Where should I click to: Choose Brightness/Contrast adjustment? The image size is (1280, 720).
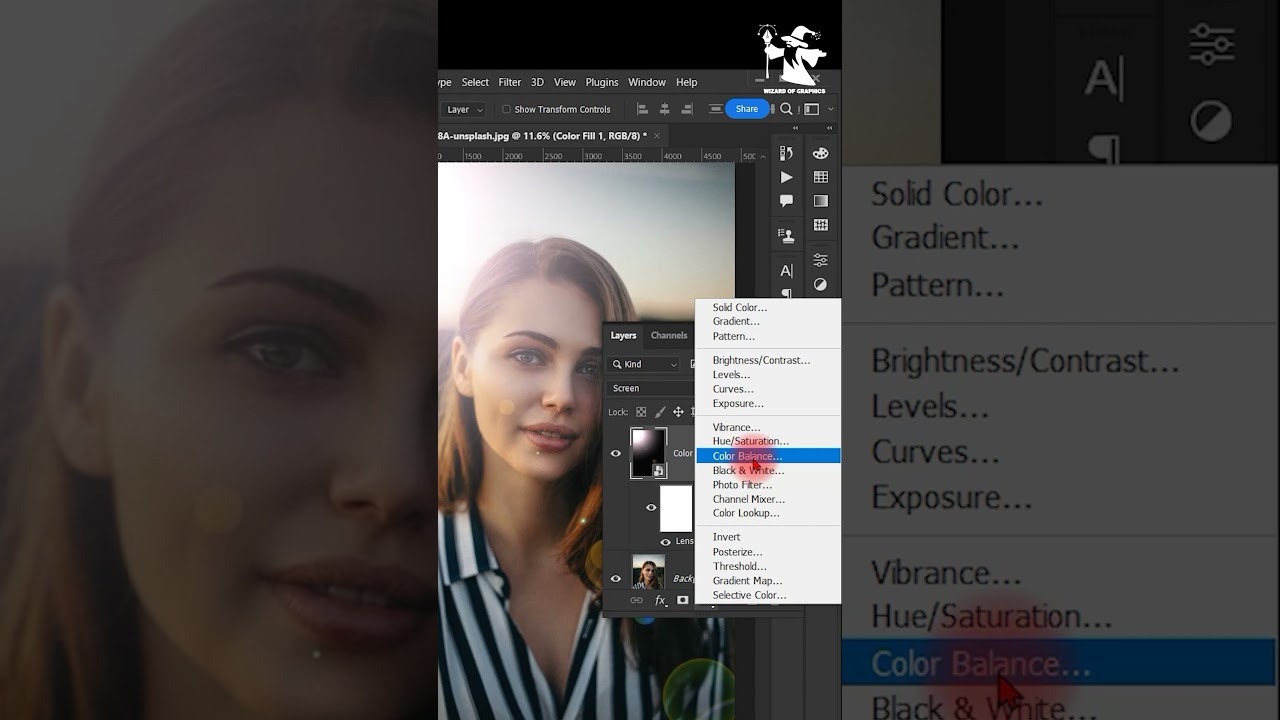click(x=768, y=360)
